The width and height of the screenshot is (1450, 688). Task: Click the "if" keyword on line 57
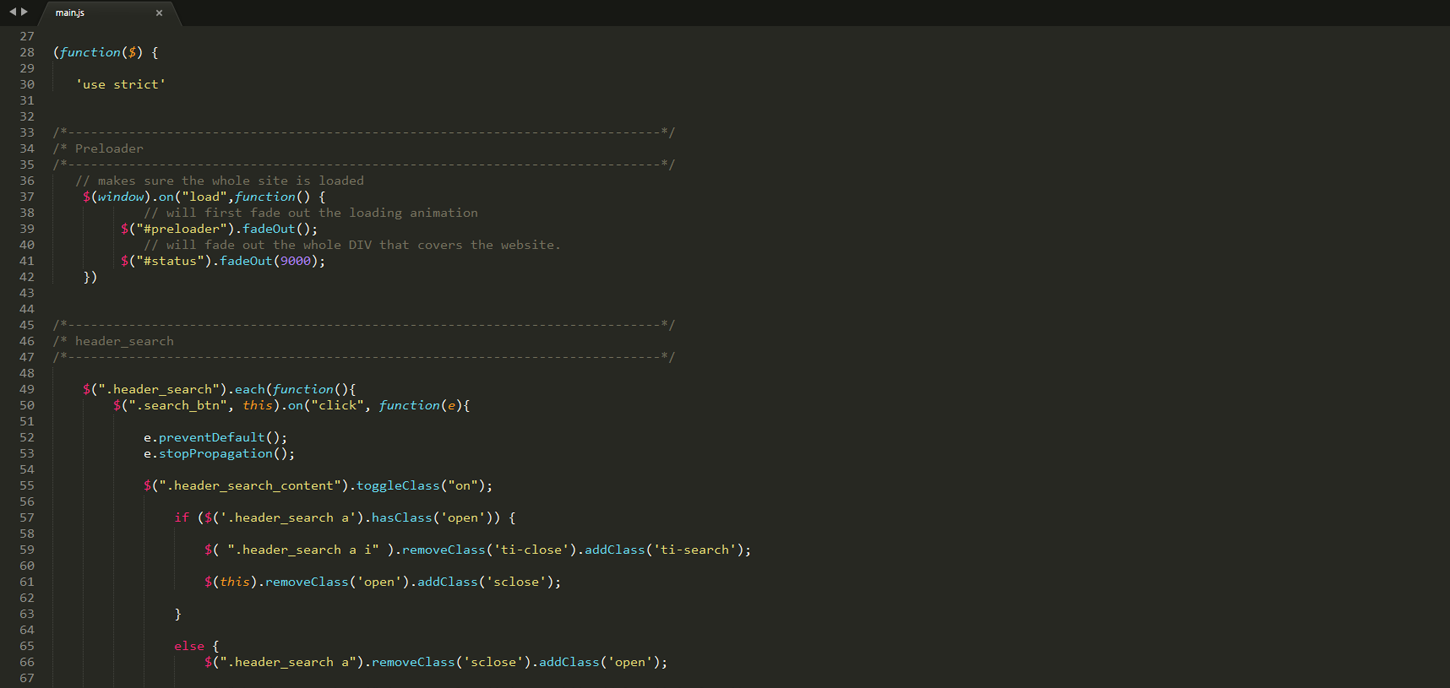181,518
